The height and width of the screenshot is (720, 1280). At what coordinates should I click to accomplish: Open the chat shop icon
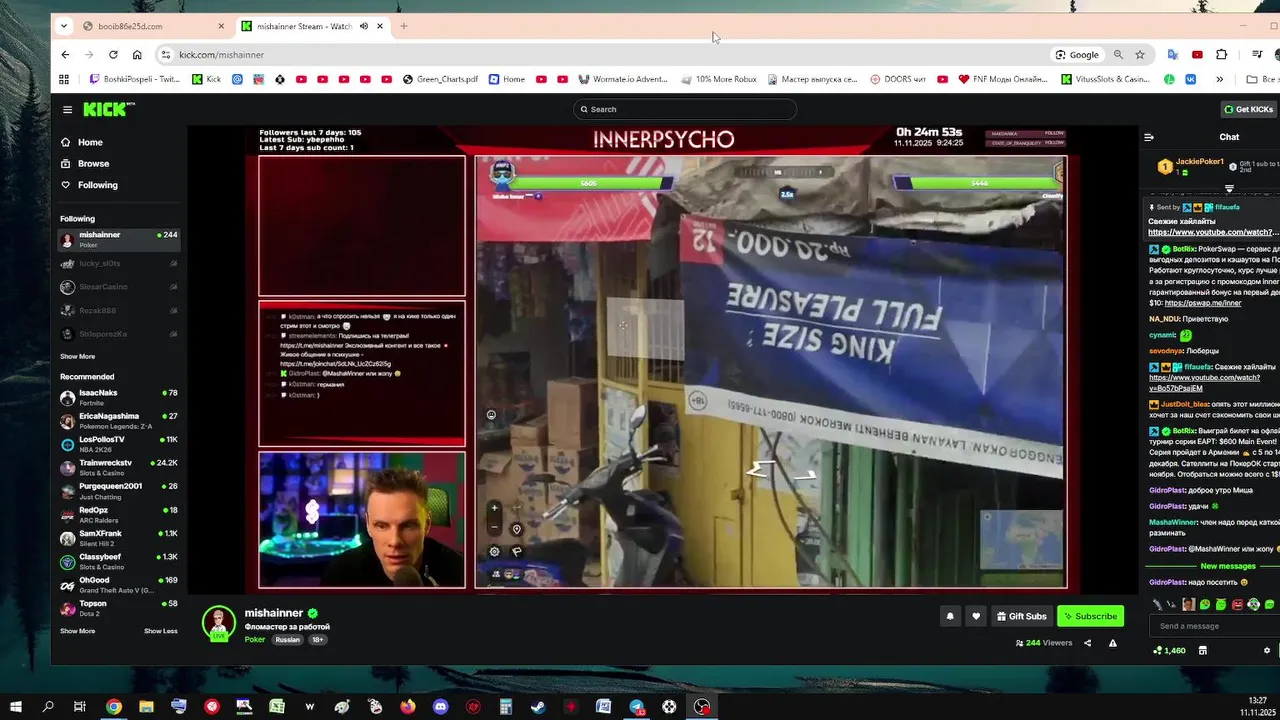tap(1203, 650)
